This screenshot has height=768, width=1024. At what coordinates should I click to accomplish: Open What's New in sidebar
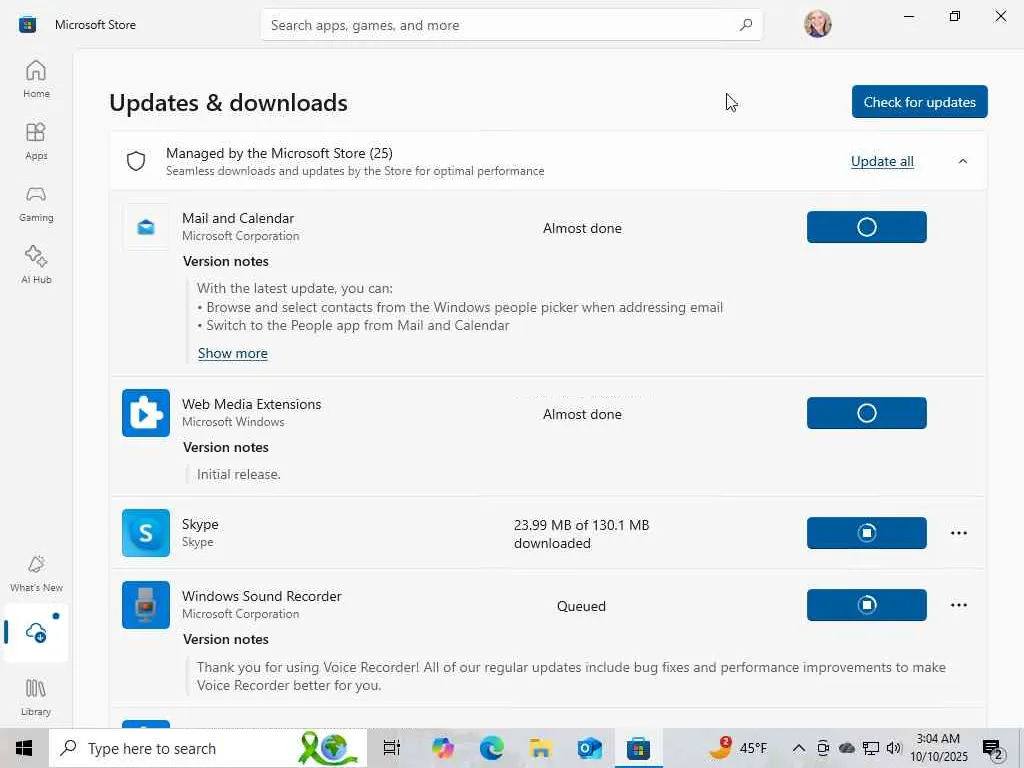point(36,573)
